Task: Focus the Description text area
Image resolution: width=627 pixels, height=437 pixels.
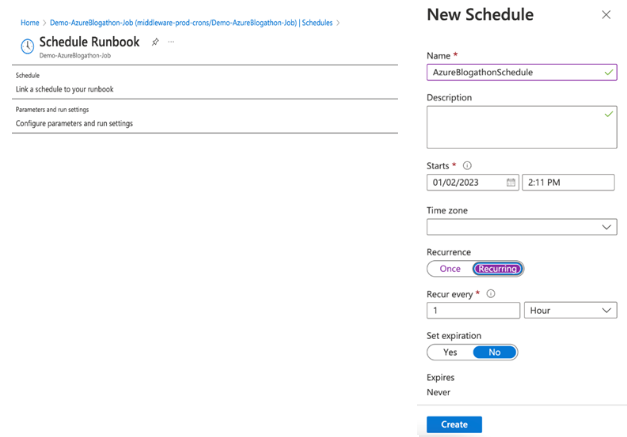Action: (522, 127)
